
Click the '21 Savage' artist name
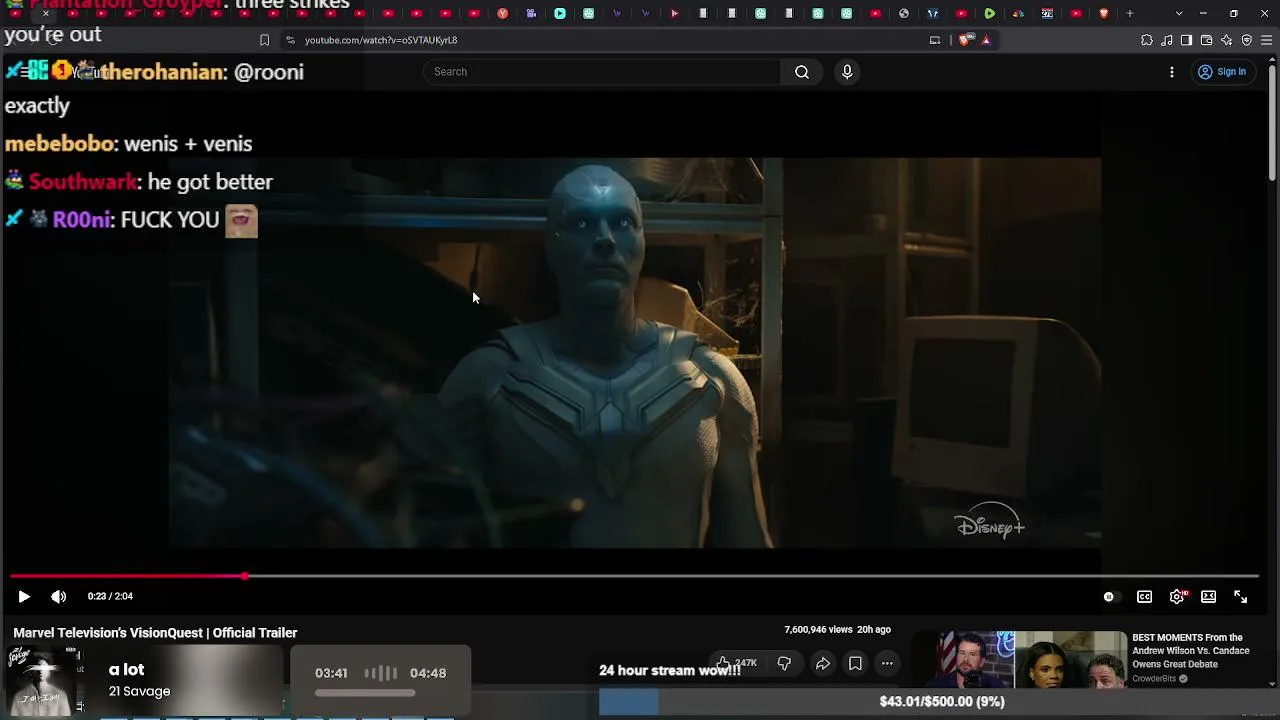tap(140, 691)
